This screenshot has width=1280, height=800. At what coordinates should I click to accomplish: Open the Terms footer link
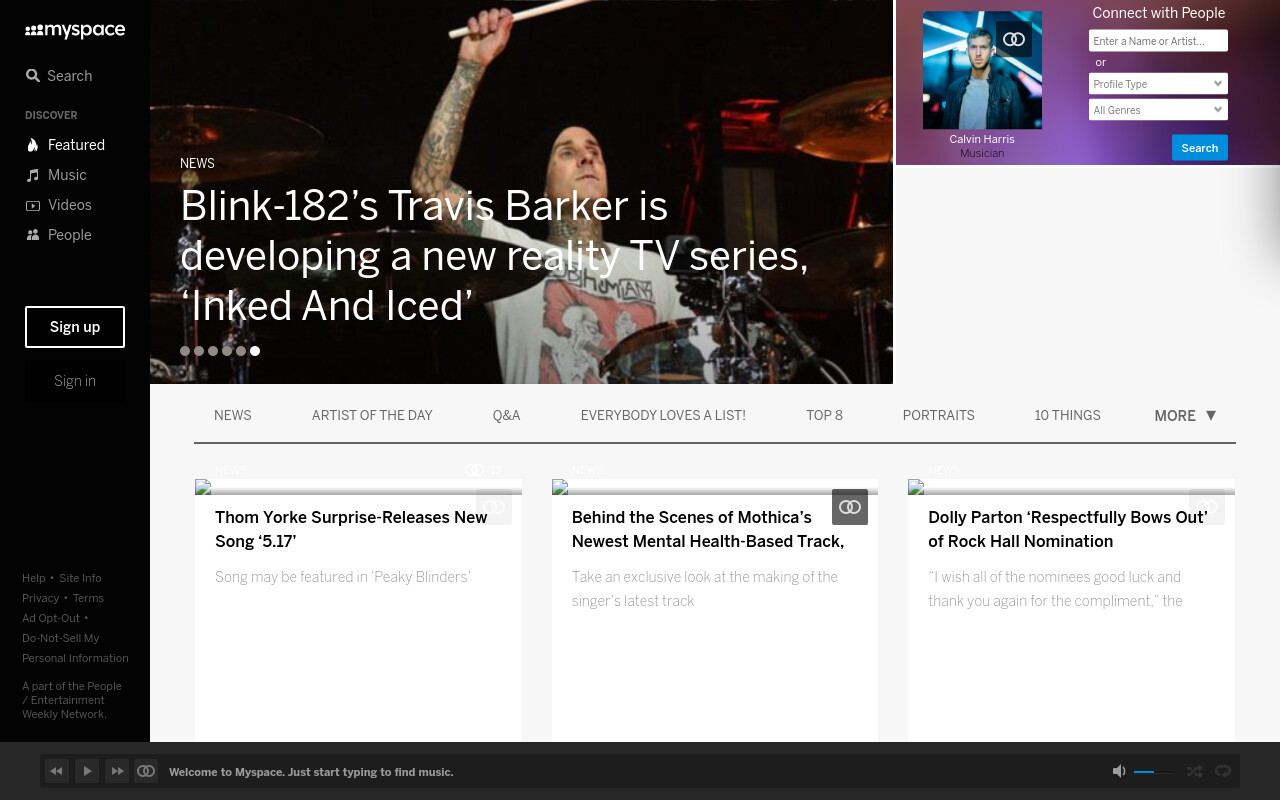pyautogui.click(x=88, y=598)
